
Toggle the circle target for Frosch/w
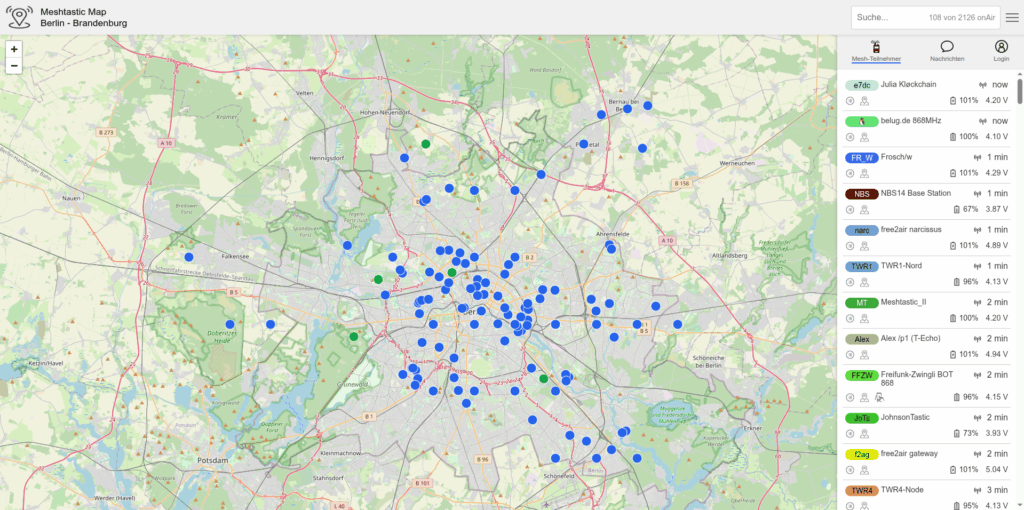pyautogui.click(x=850, y=174)
